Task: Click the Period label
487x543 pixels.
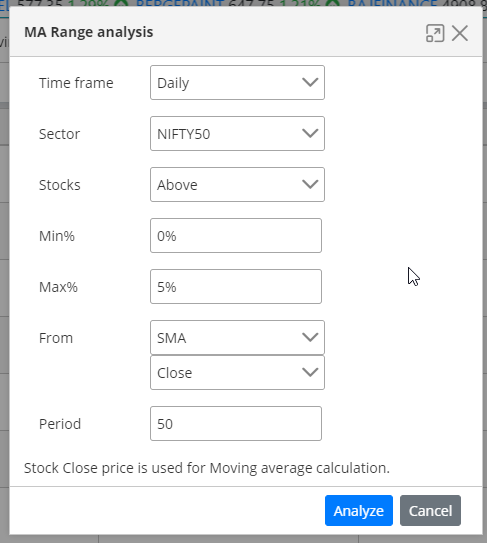Action: pos(60,424)
